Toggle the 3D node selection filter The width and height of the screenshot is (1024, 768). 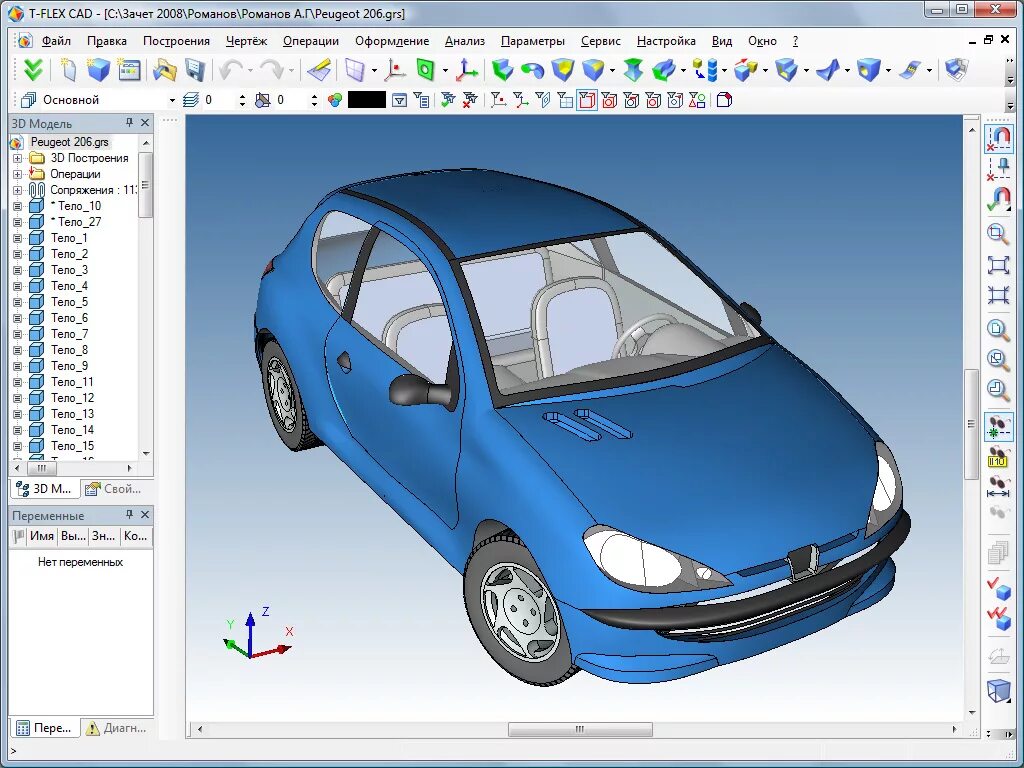click(x=498, y=100)
